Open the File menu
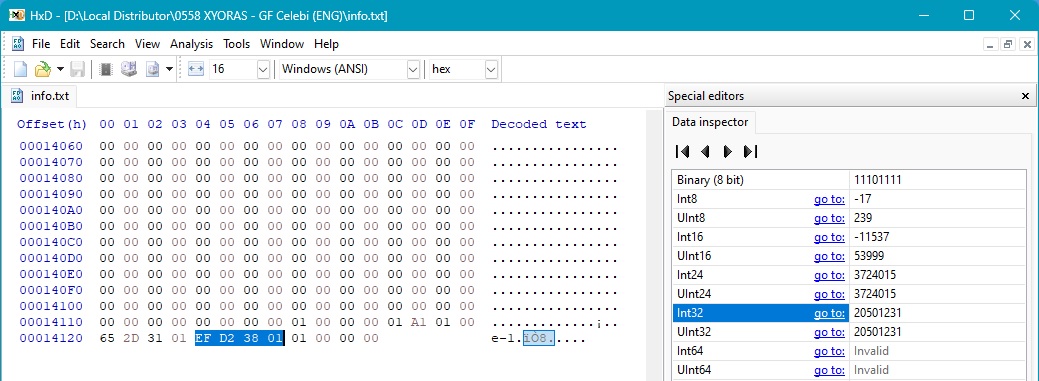 (x=41, y=44)
